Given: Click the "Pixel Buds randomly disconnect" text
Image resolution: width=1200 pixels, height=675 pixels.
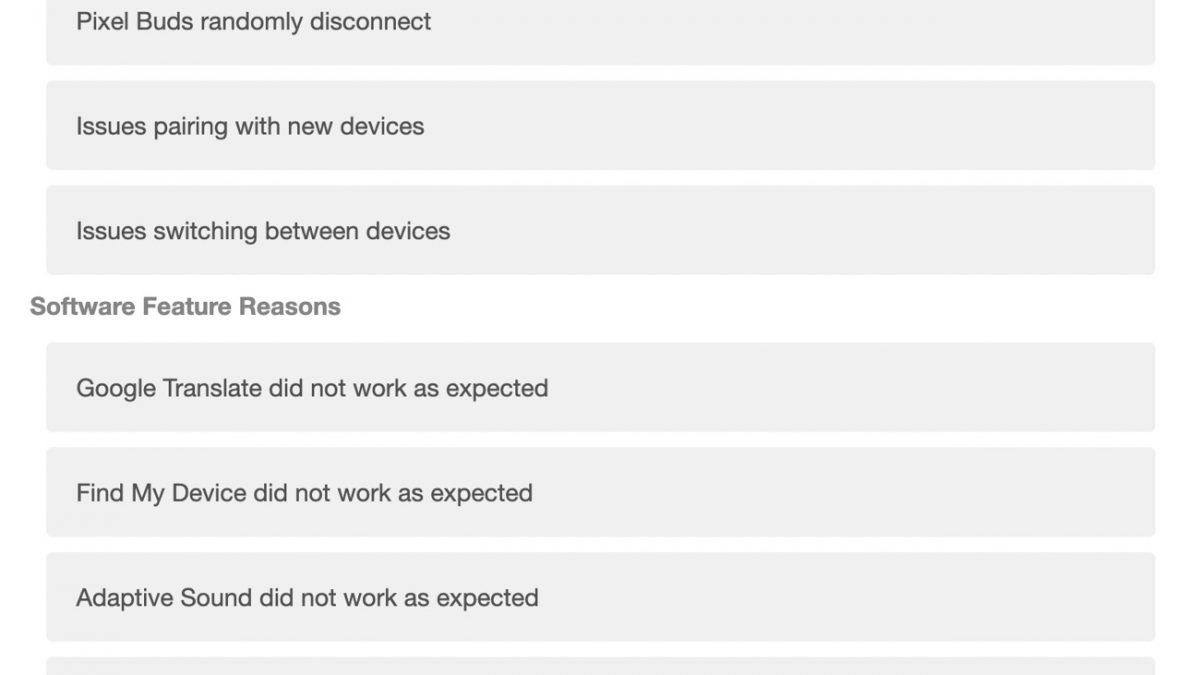Looking at the screenshot, I should point(253,21).
